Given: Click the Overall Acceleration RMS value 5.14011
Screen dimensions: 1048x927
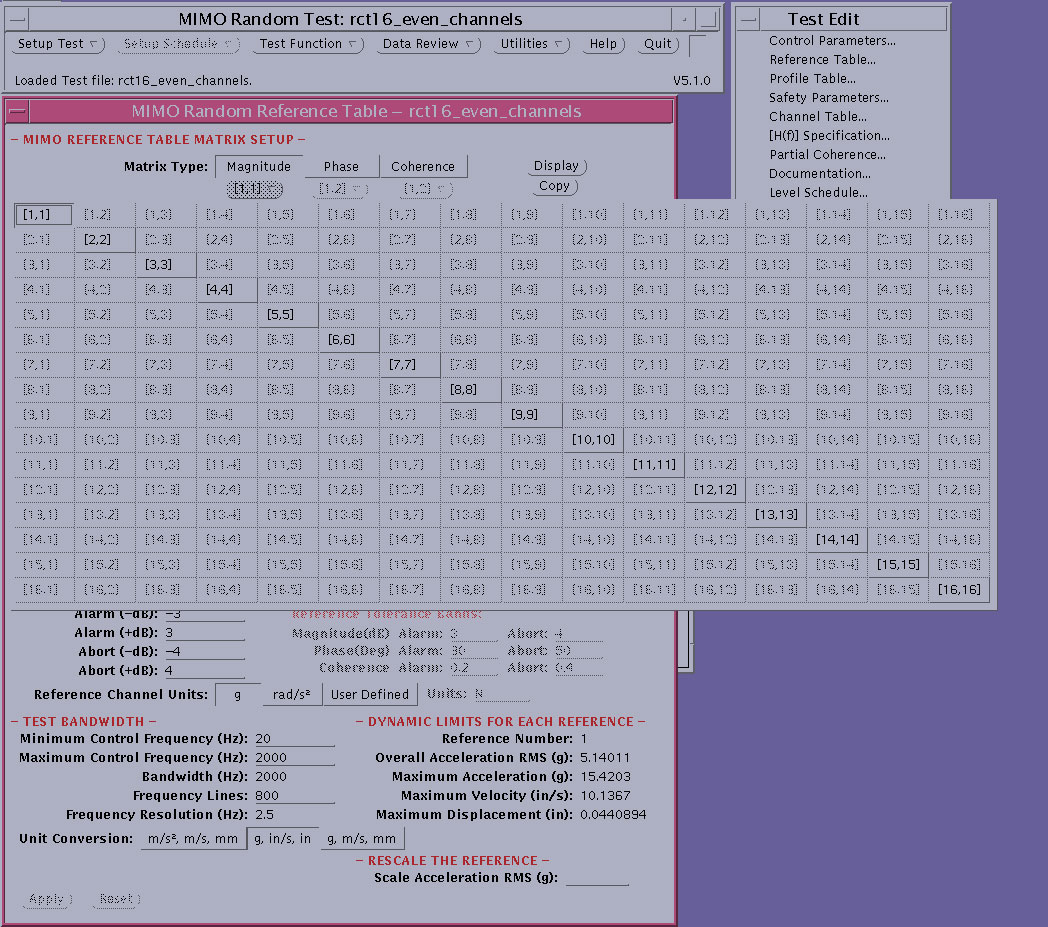Looking at the screenshot, I should pos(605,758).
